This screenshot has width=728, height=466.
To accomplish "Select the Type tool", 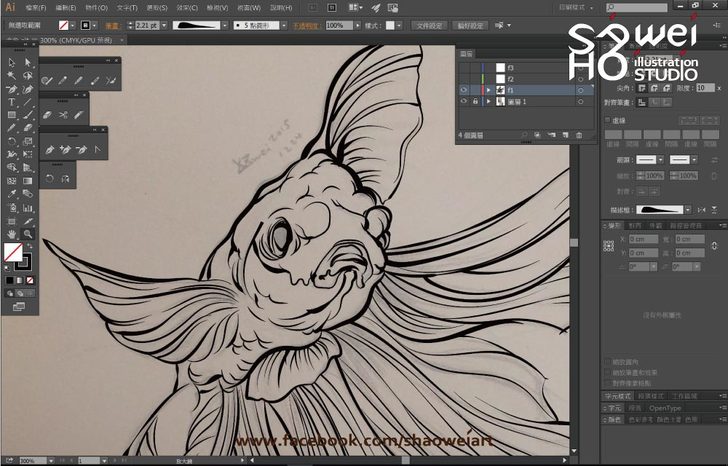I will [11, 102].
